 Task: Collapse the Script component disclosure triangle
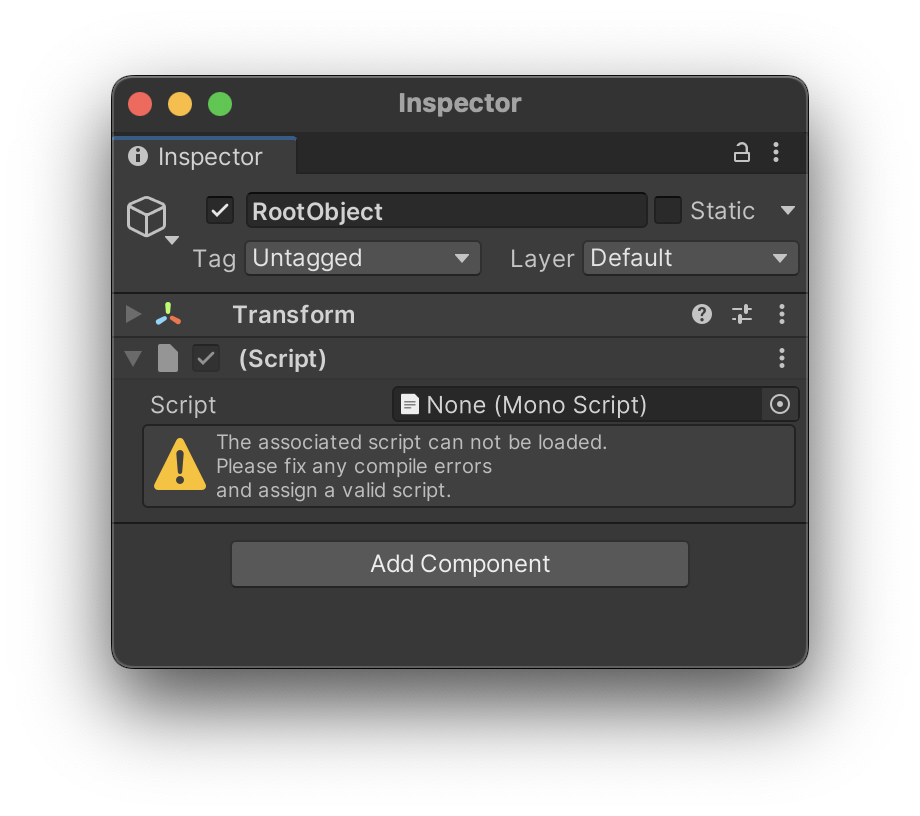click(x=131, y=358)
